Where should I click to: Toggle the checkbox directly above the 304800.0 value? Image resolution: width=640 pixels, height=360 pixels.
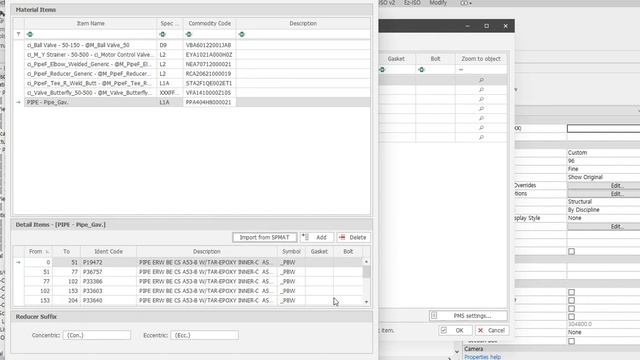click(571, 316)
